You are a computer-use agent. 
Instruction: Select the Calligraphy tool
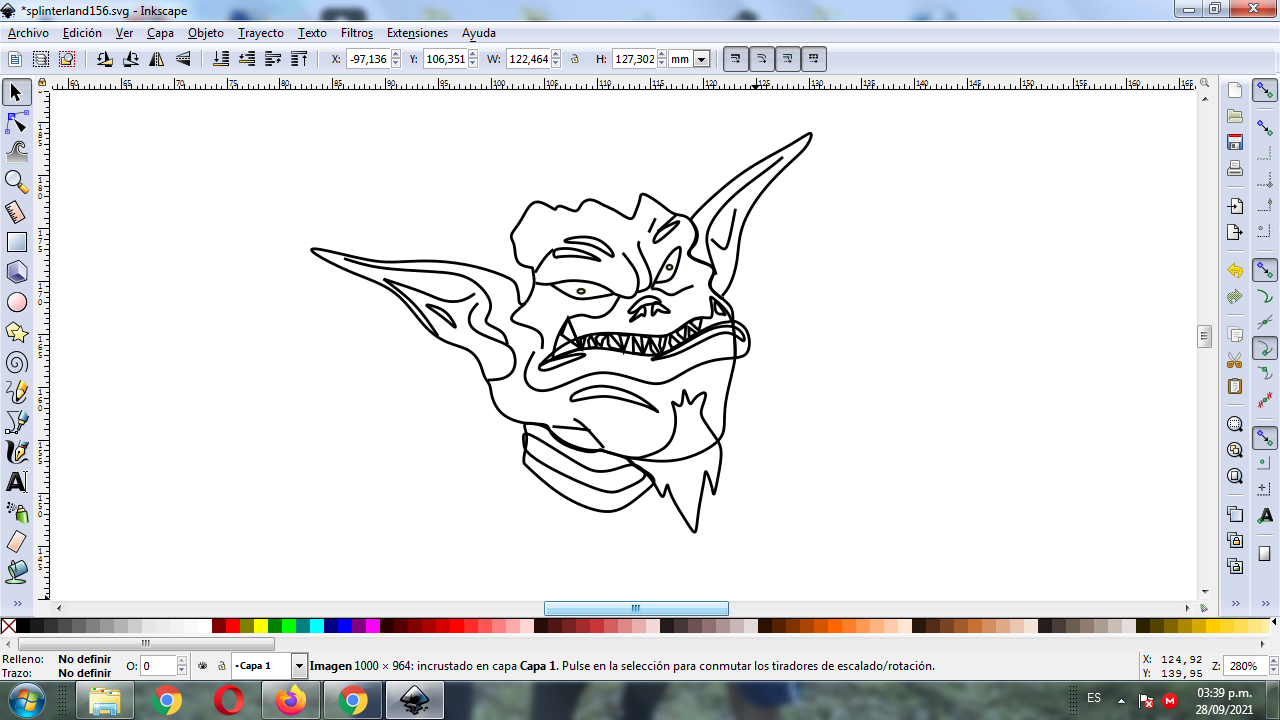16,452
